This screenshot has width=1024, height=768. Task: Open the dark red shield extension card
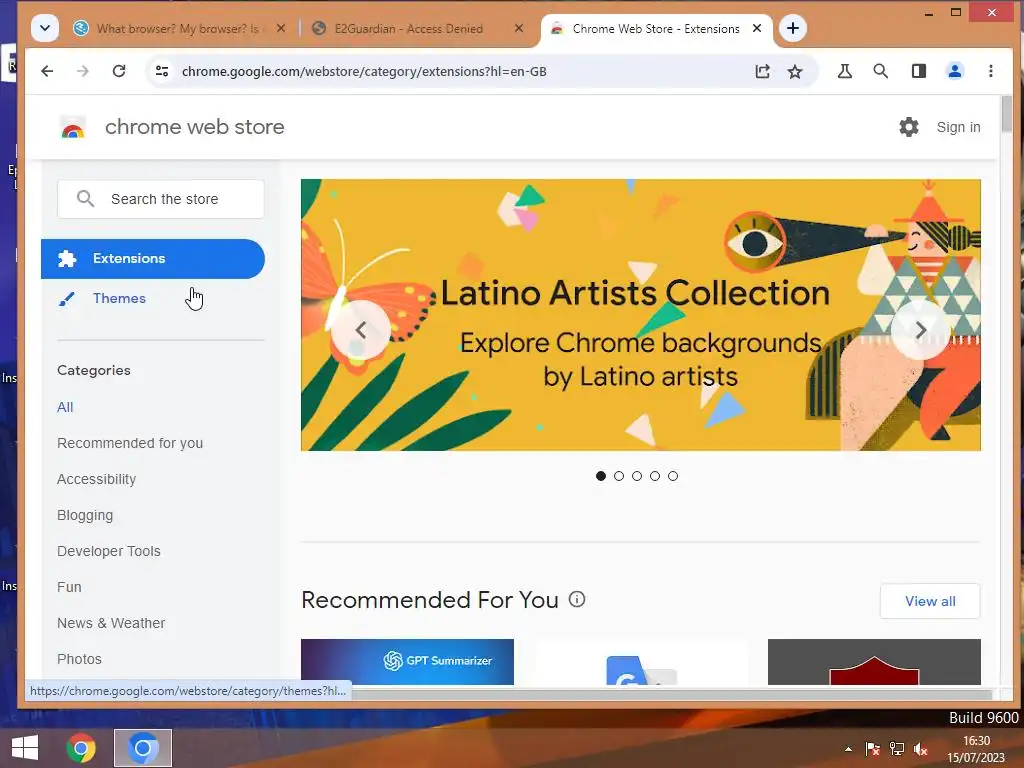(874, 662)
